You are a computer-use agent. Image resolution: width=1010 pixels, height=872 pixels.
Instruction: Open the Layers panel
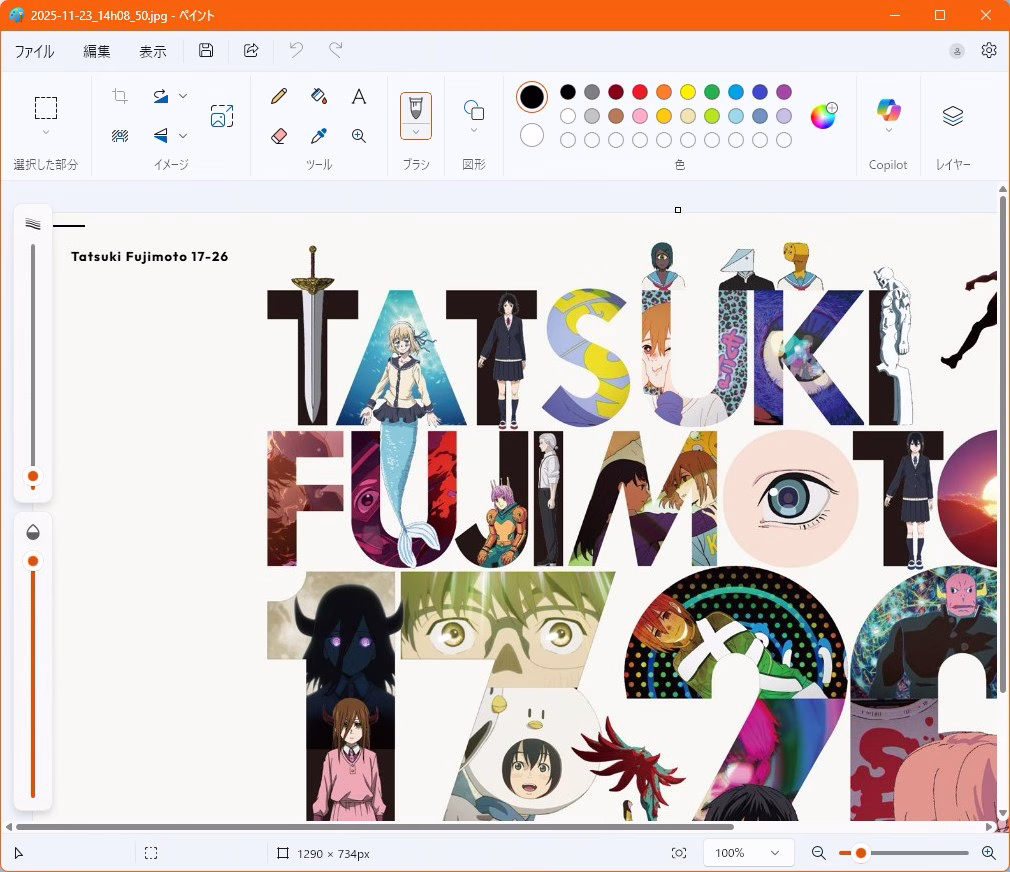click(952, 116)
